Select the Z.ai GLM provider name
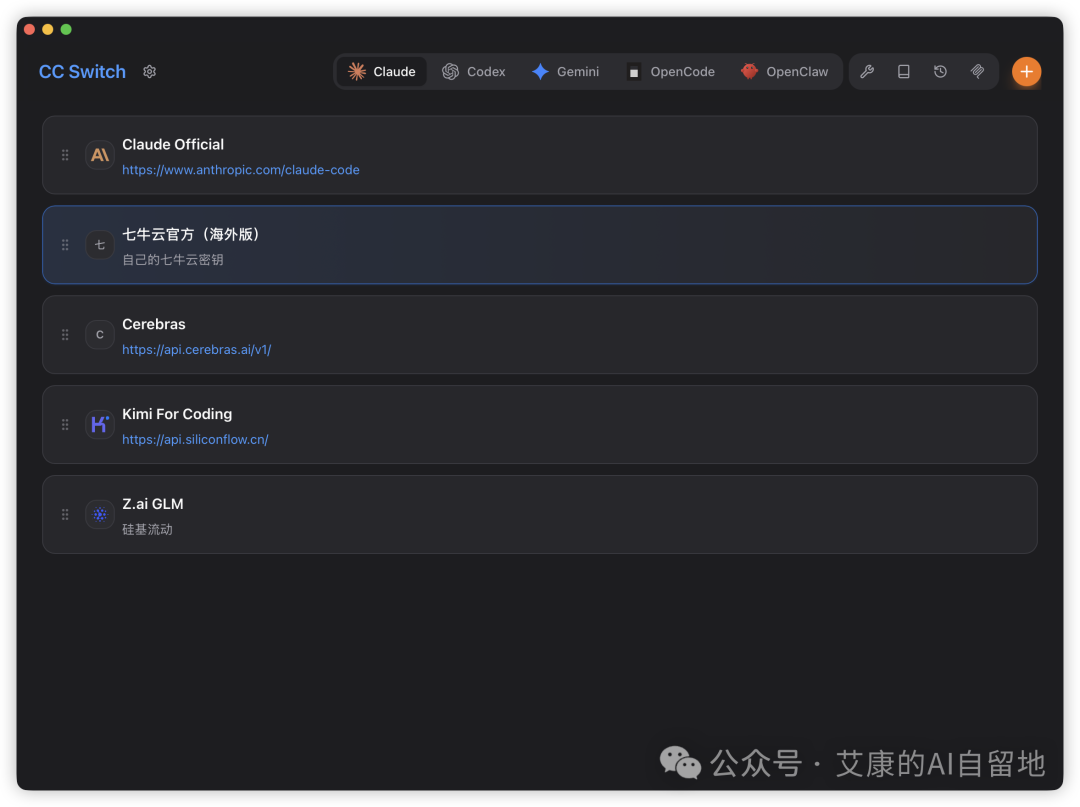1080x807 pixels. pyautogui.click(x=153, y=504)
